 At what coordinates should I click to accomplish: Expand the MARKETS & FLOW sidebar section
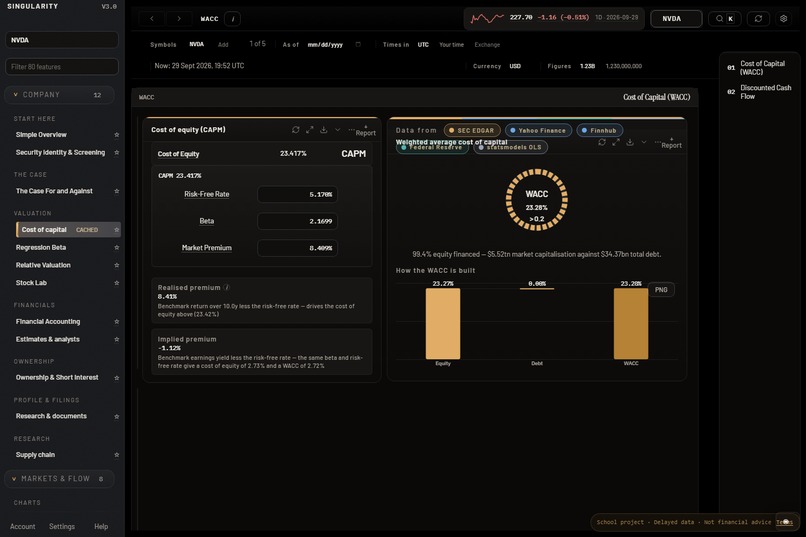(x=59, y=478)
